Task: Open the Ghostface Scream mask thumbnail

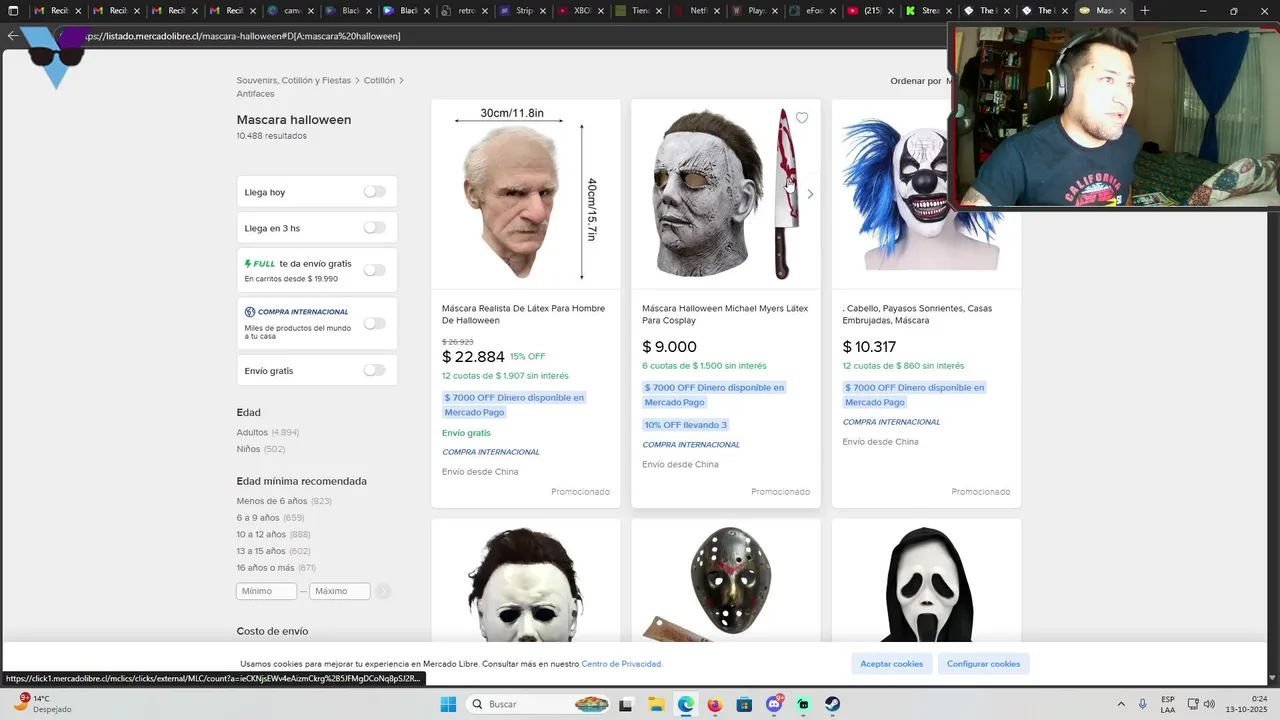Action: click(926, 582)
